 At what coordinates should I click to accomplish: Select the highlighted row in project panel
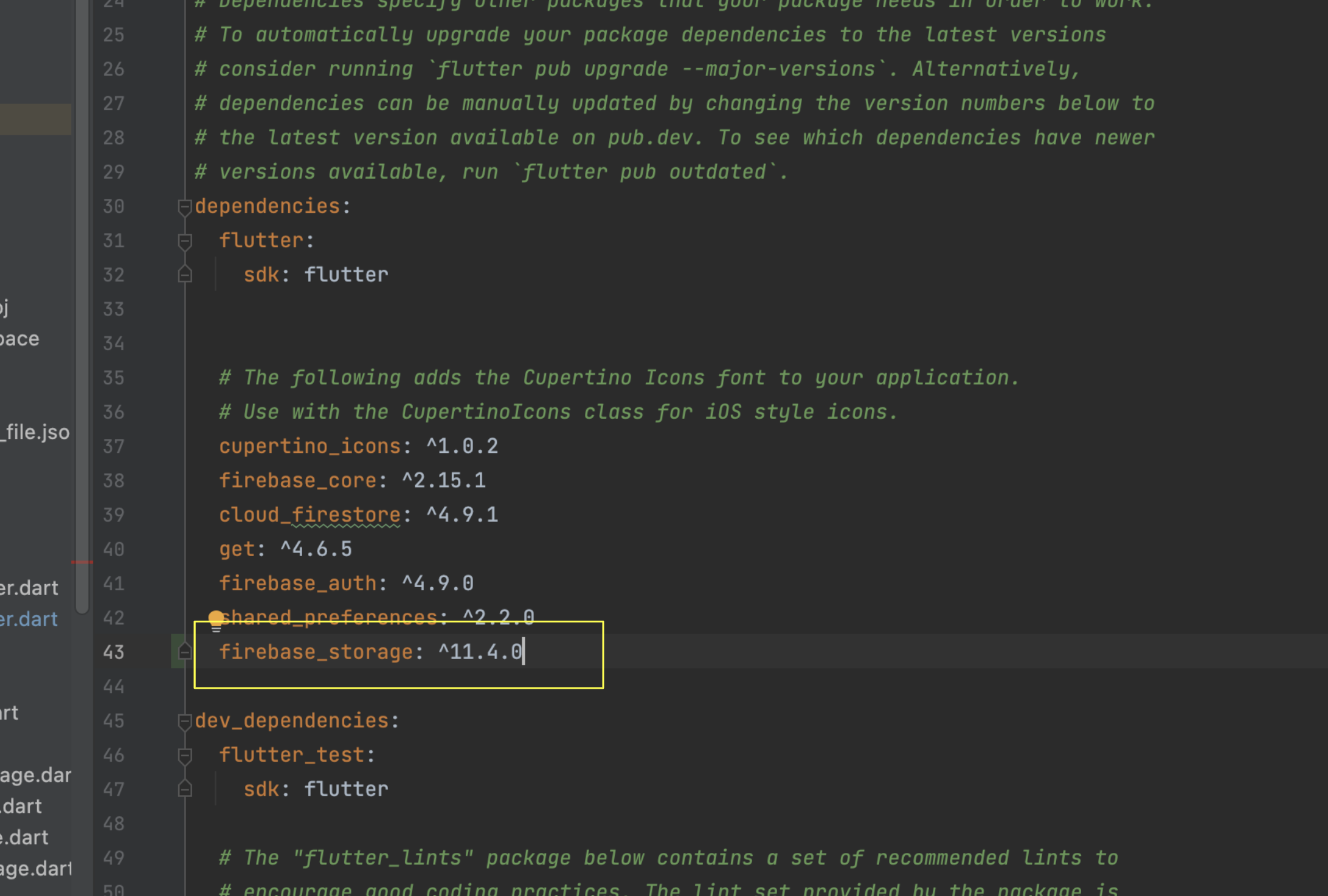tap(35, 119)
